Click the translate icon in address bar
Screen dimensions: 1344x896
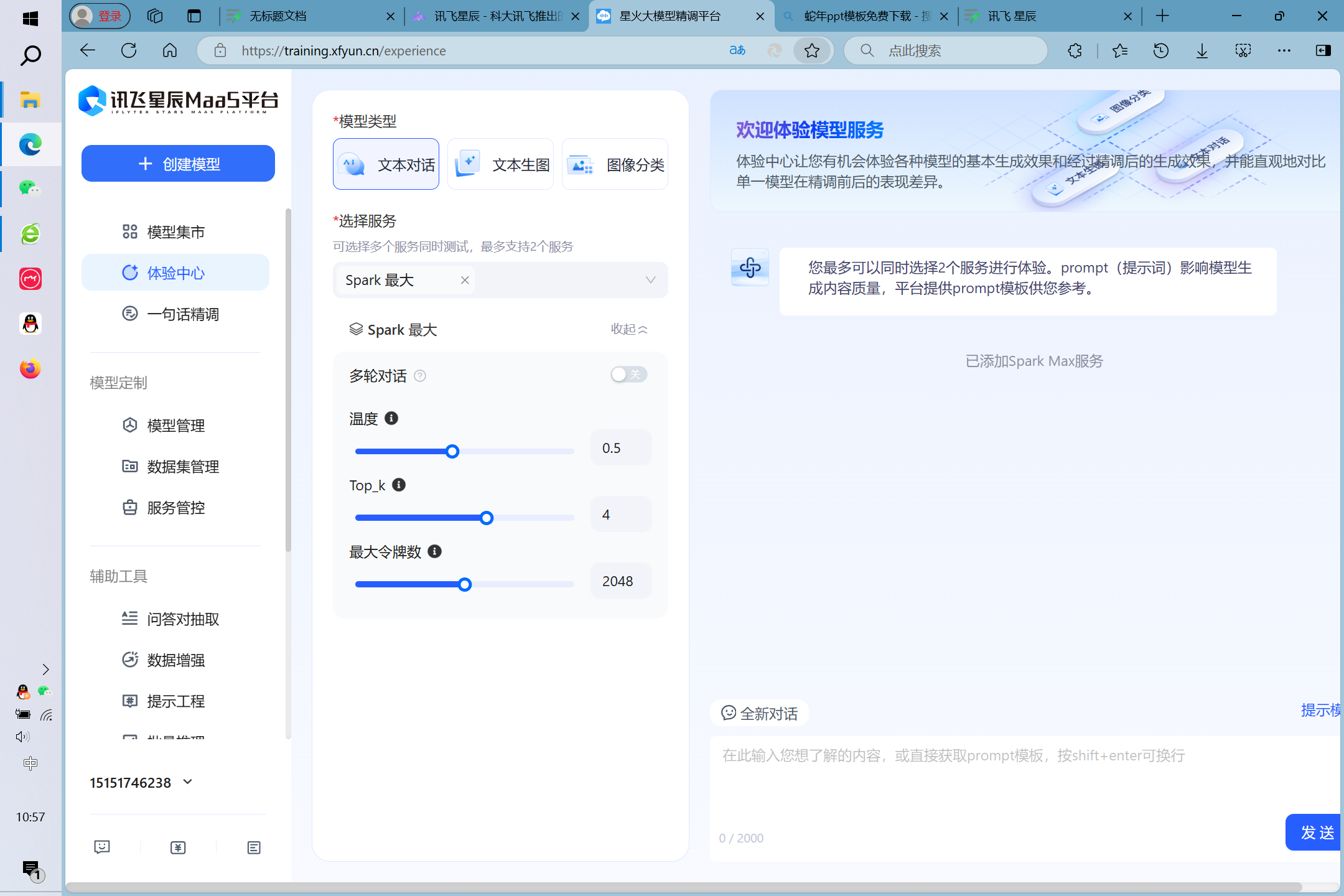coord(737,50)
